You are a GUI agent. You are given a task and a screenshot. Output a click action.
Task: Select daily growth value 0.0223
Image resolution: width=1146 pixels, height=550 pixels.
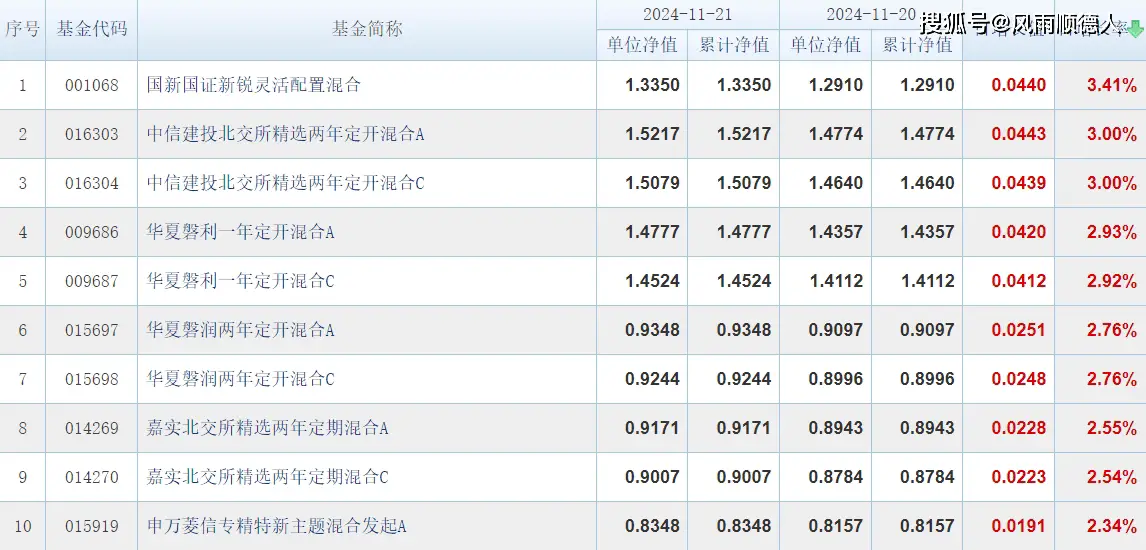coord(1019,476)
